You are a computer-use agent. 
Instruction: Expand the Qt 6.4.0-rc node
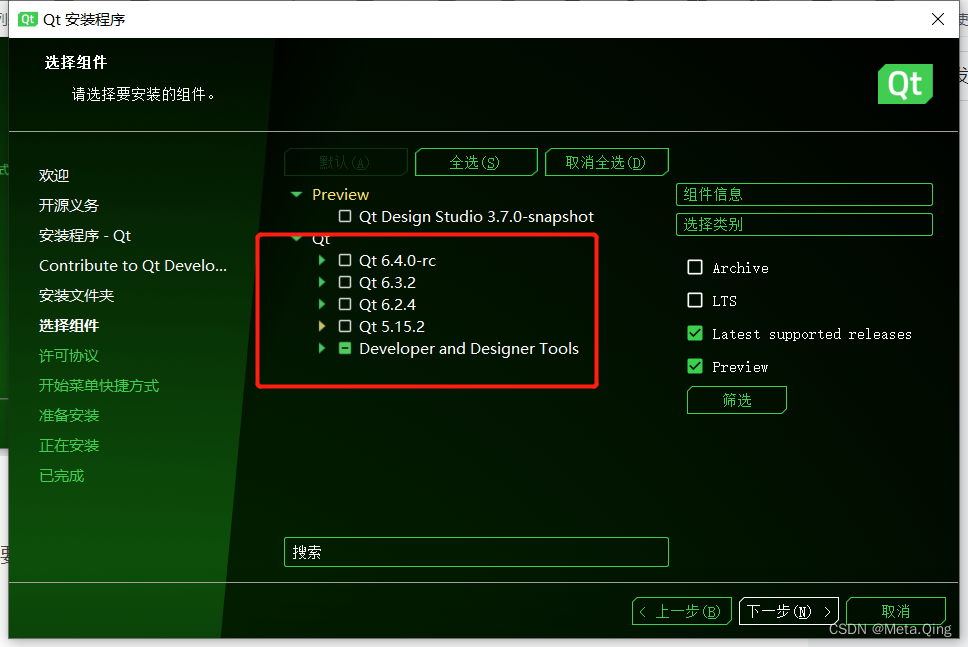click(x=322, y=260)
